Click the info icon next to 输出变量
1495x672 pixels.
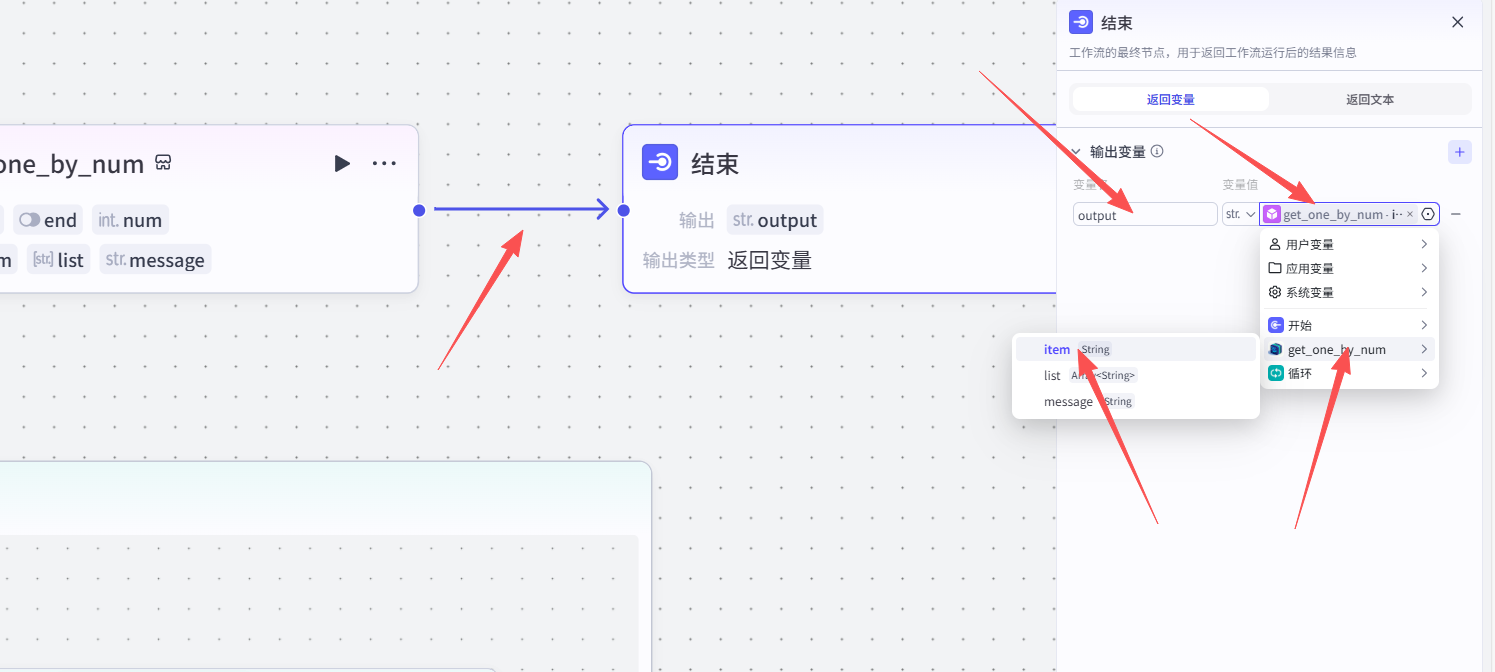pos(1157,152)
